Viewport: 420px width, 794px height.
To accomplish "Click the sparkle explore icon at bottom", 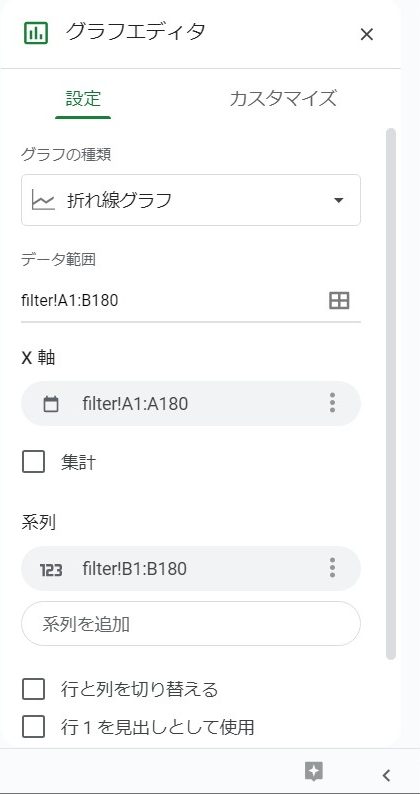I will click(x=314, y=772).
